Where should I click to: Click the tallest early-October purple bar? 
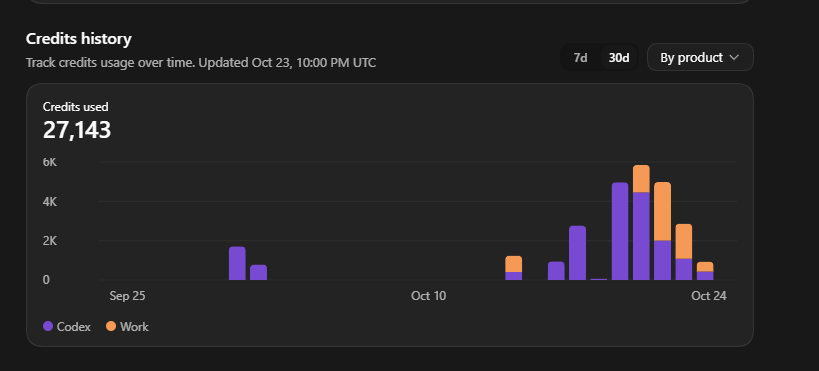(237, 263)
